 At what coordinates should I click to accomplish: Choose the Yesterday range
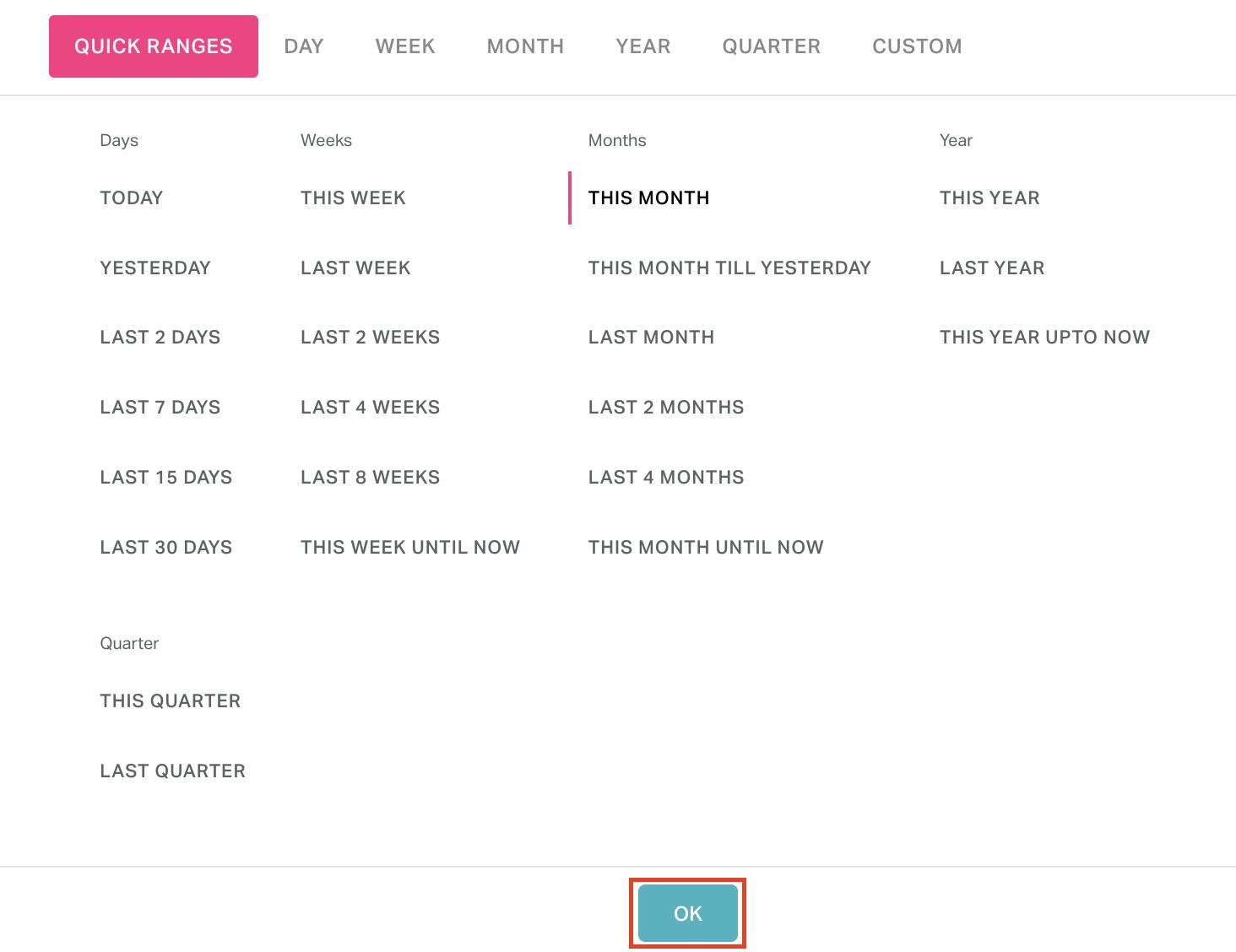coord(155,268)
